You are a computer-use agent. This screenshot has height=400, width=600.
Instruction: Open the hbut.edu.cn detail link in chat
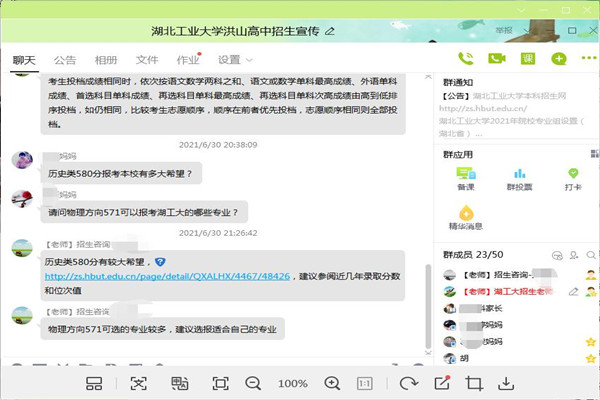click(x=167, y=276)
